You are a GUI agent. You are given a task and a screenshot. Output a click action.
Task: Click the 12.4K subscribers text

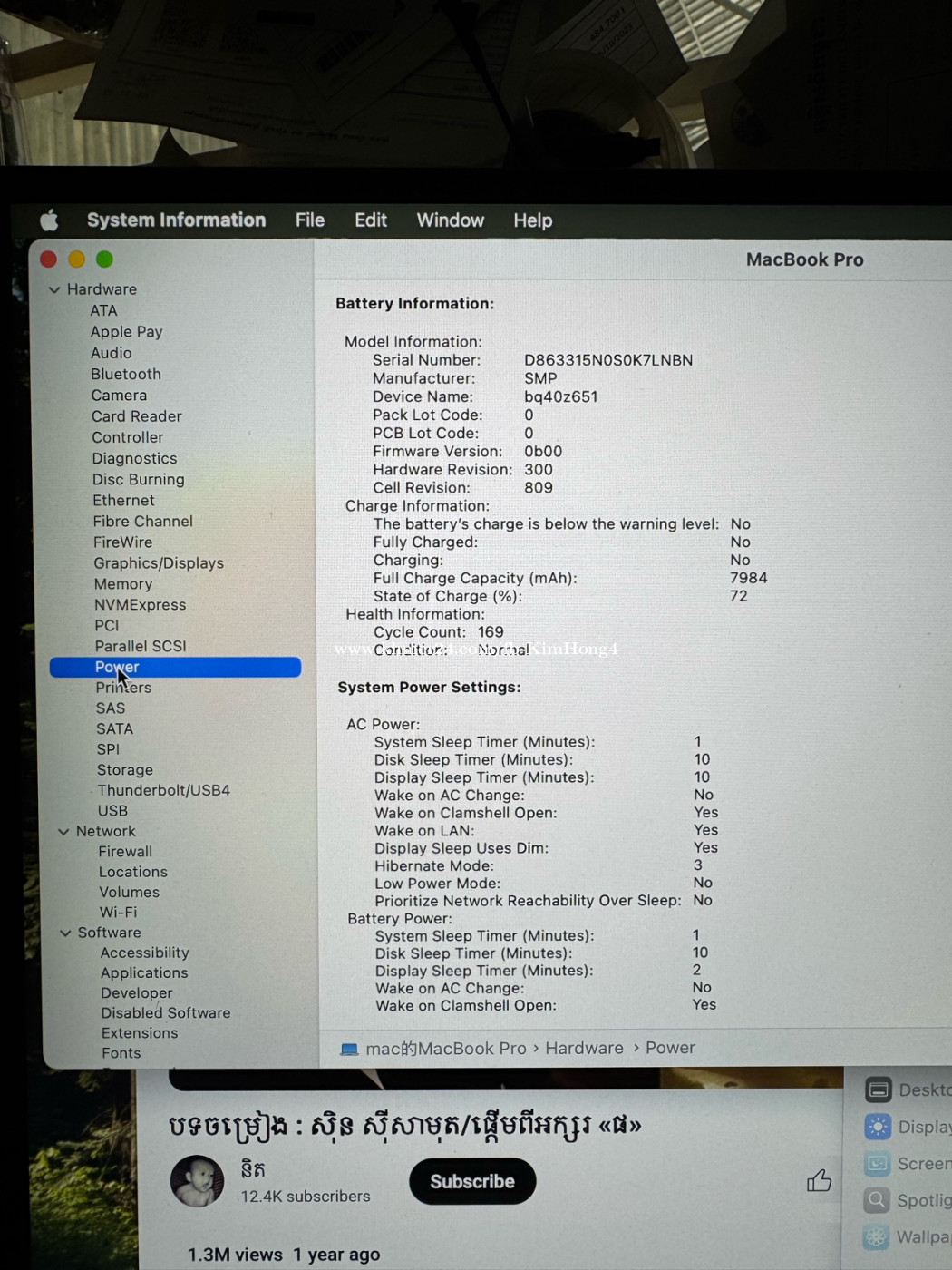point(306,1197)
